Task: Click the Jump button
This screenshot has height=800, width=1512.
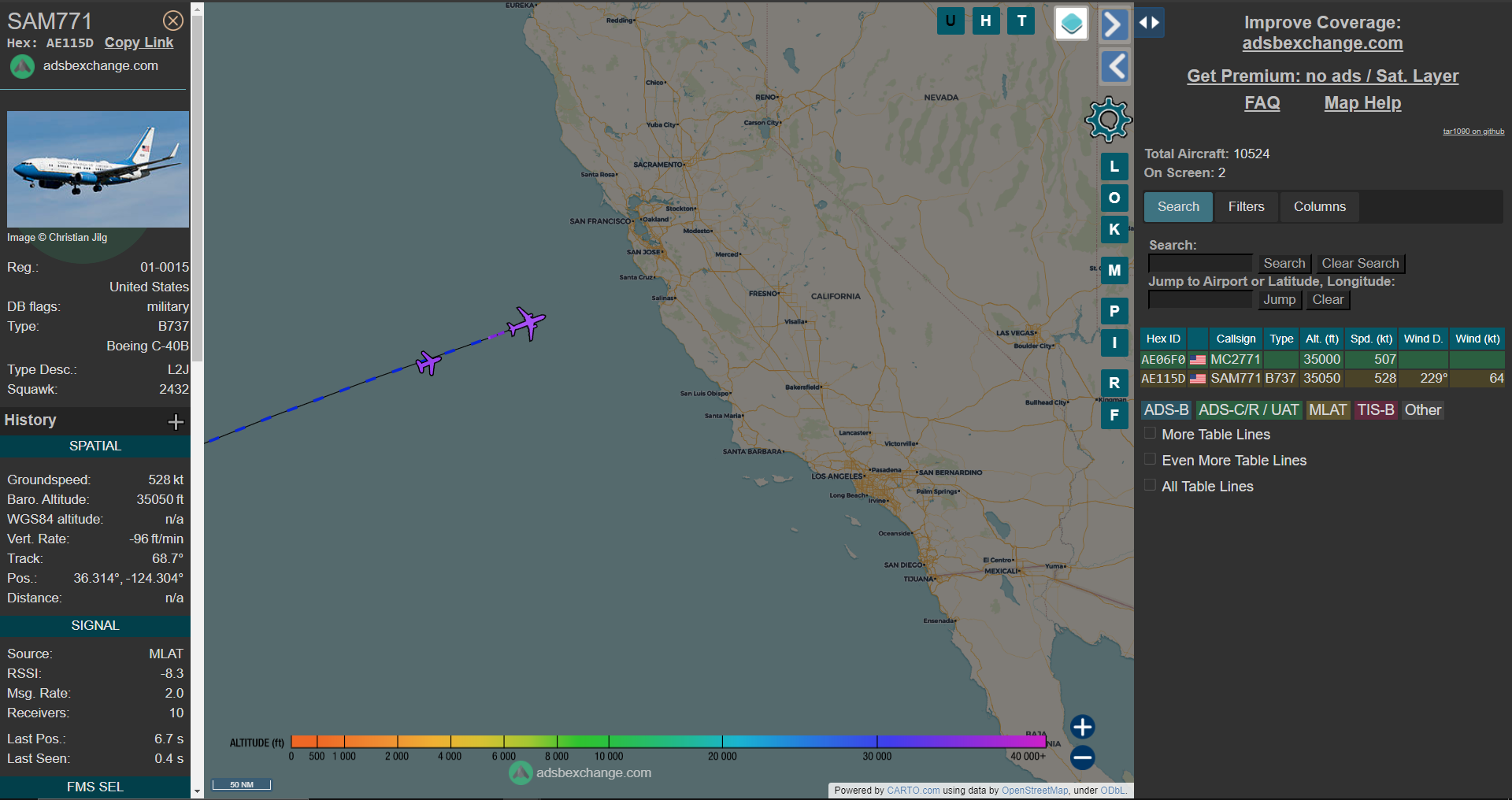Action: 1279,300
